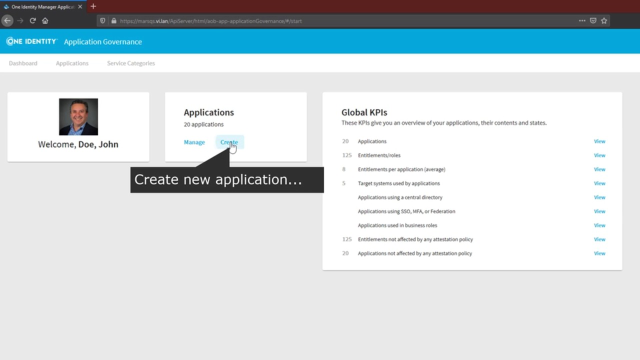View Target systems used by applications KPI
This screenshot has width=640, height=360.
[x=600, y=183]
